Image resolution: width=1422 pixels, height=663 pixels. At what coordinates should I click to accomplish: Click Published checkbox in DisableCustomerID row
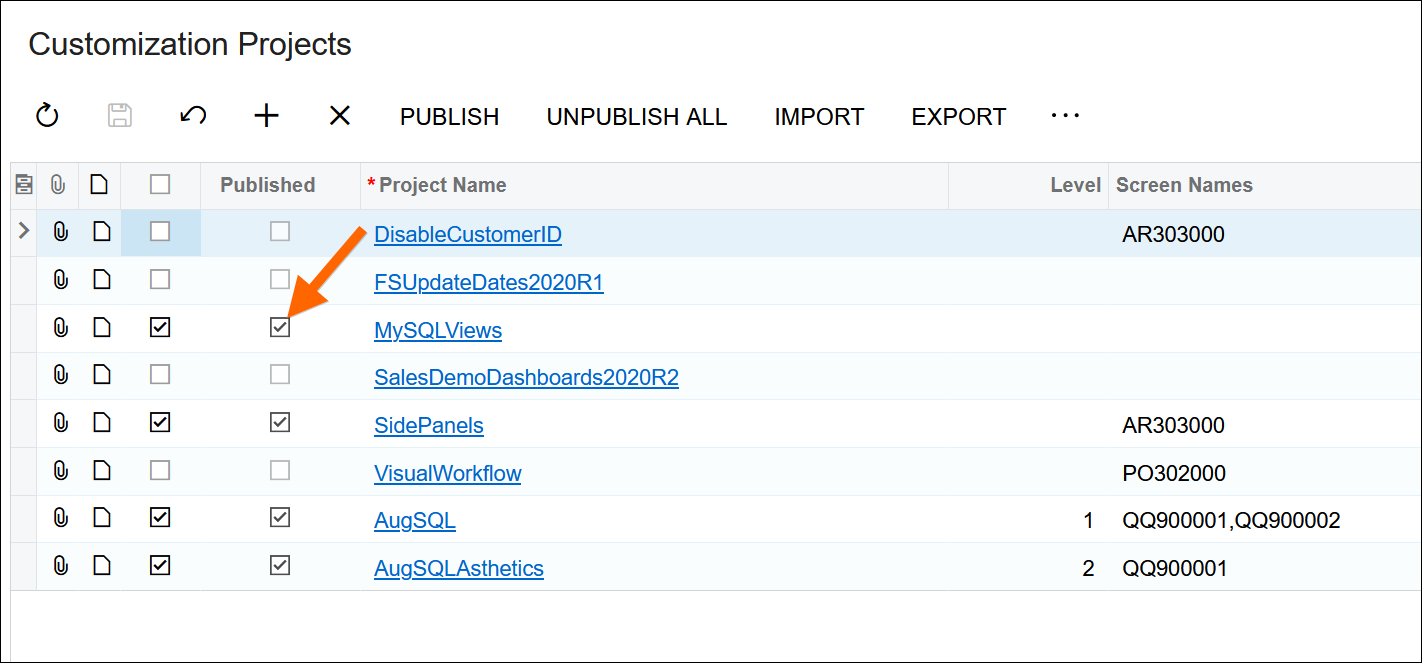pyautogui.click(x=280, y=232)
